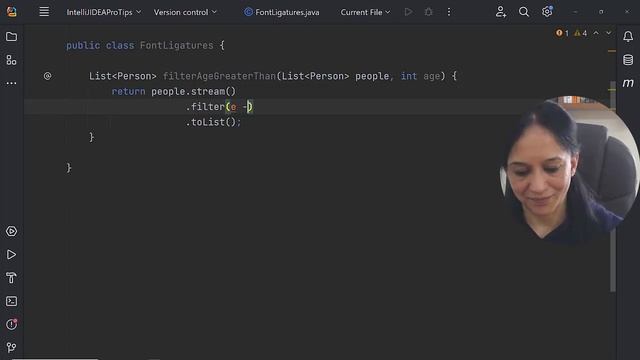This screenshot has height=360, width=640.
Task: Go to previous highlighted problem arrow
Action: click(596, 33)
